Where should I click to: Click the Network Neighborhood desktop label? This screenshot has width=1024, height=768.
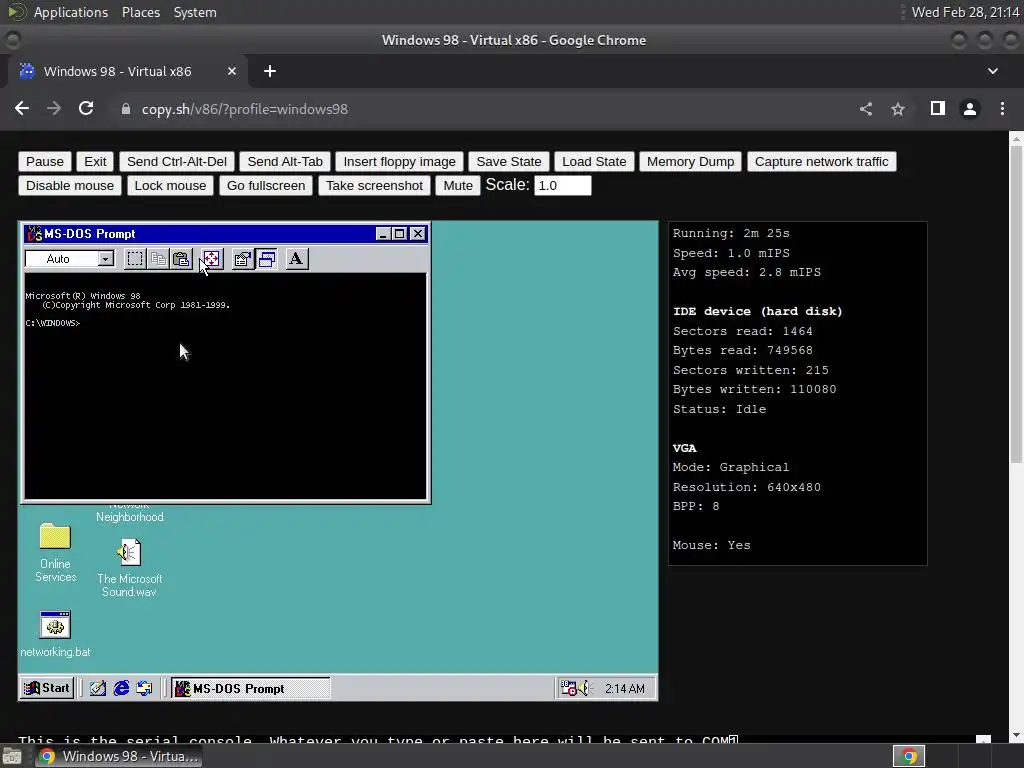pyautogui.click(x=130, y=511)
